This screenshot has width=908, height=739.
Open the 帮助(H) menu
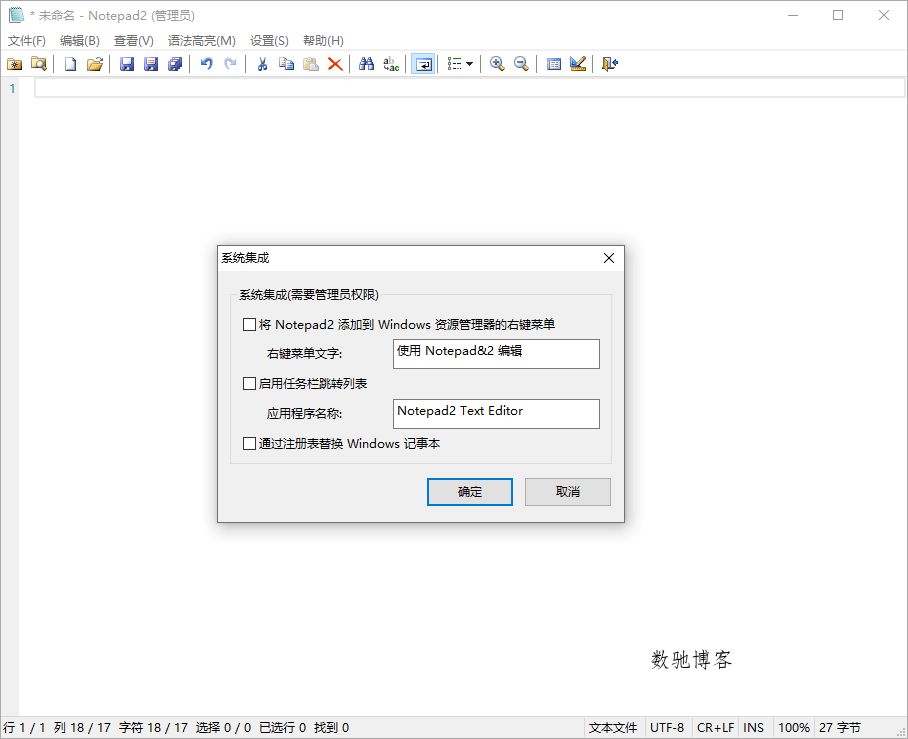[x=323, y=41]
